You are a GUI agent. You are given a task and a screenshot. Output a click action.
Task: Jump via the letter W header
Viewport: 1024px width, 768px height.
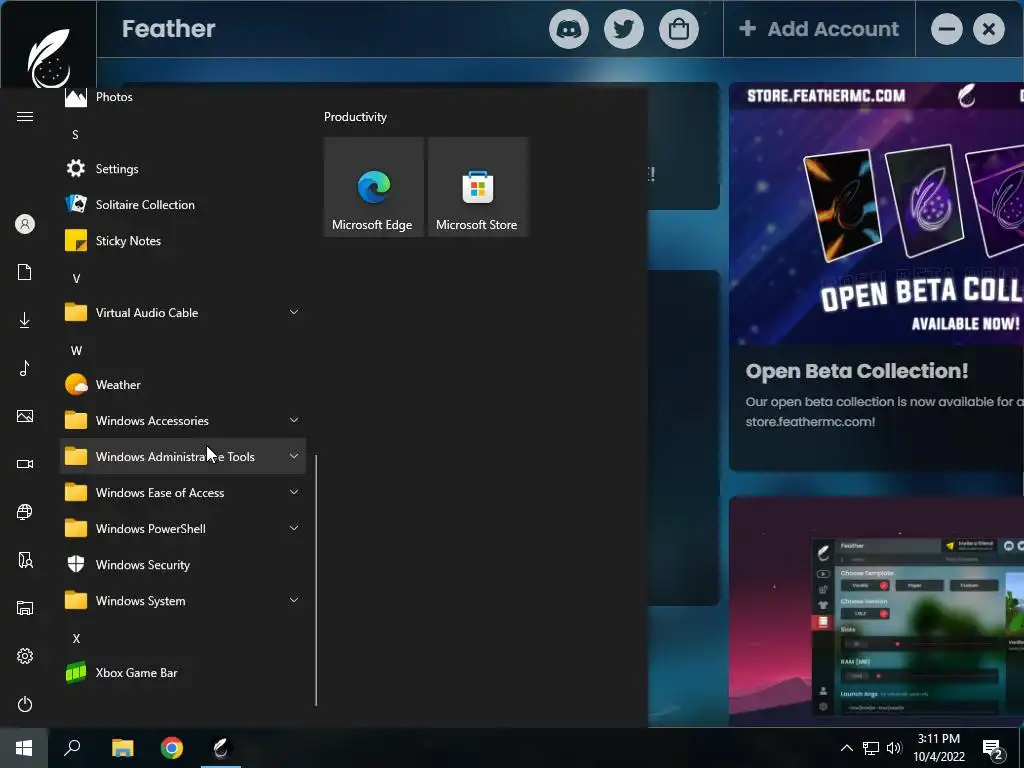coord(76,351)
